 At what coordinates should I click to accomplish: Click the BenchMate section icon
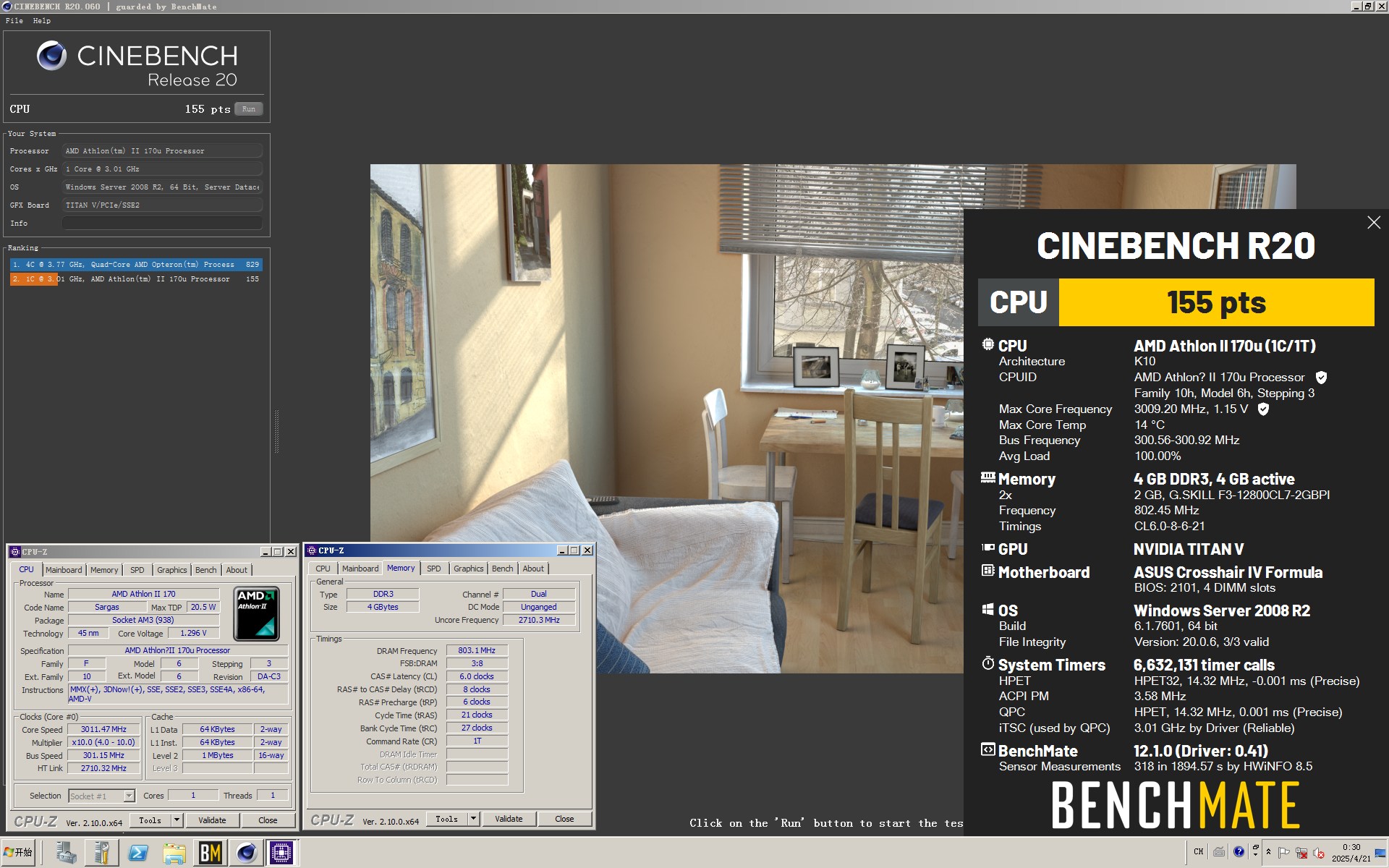tap(987, 749)
